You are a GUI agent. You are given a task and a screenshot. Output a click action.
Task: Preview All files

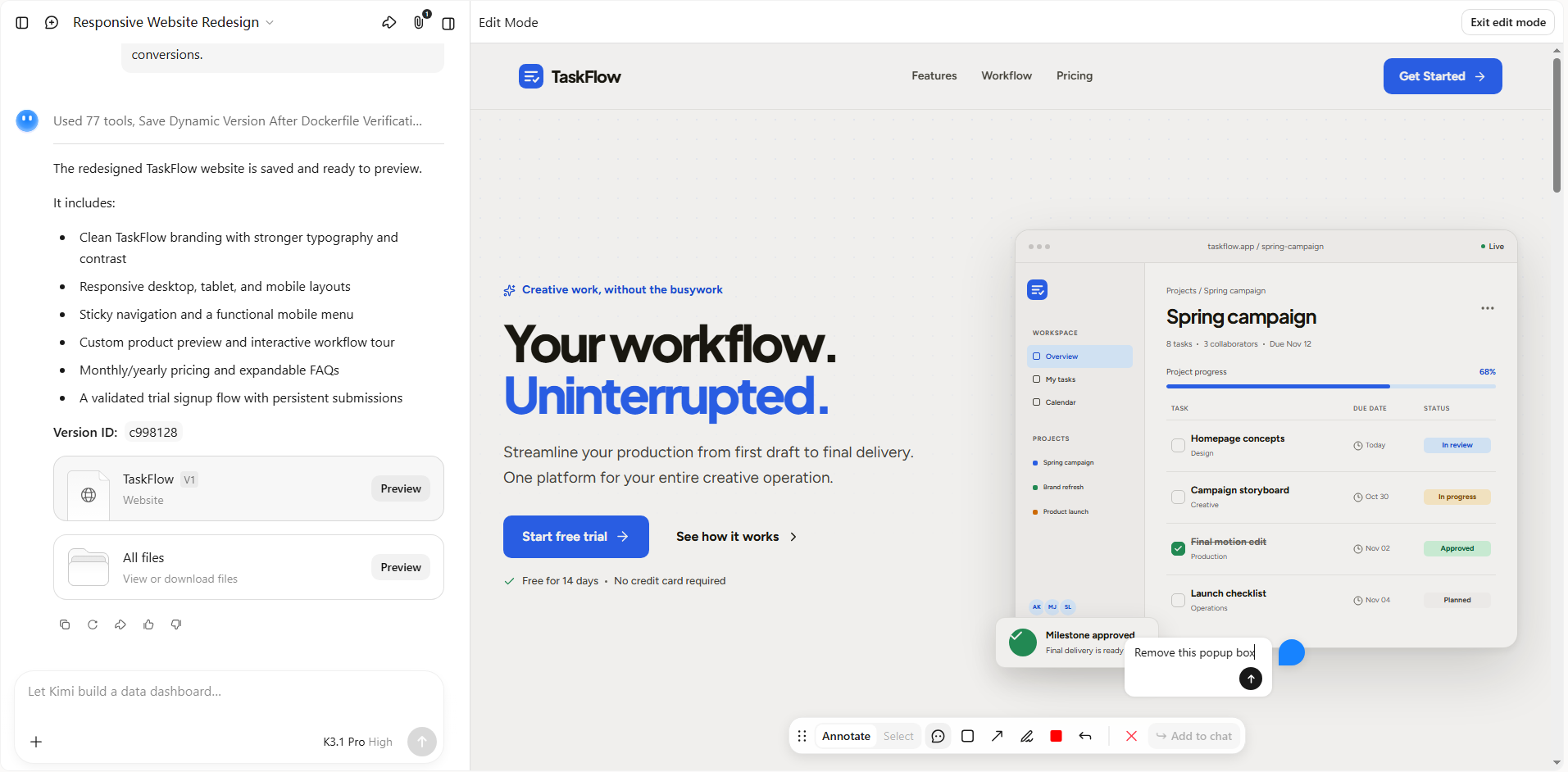click(400, 567)
